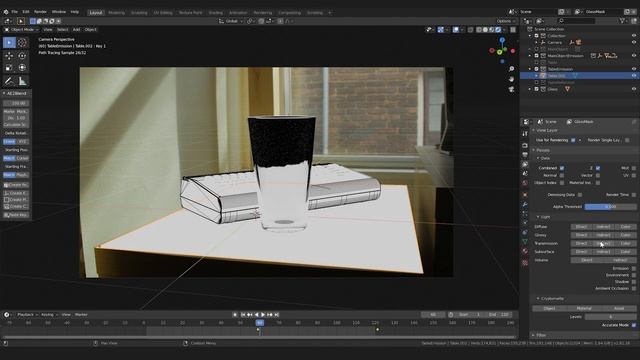
Task: Enable the Shadow pass checkbox
Action: point(633,282)
